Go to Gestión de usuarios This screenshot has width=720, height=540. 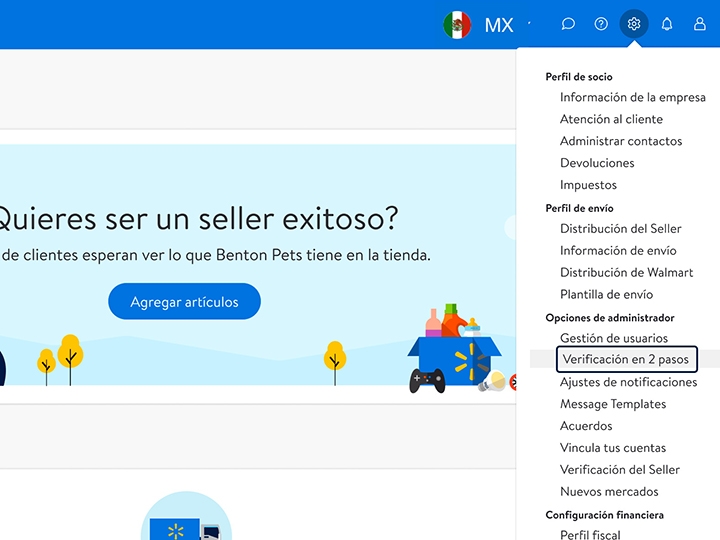(x=613, y=338)
